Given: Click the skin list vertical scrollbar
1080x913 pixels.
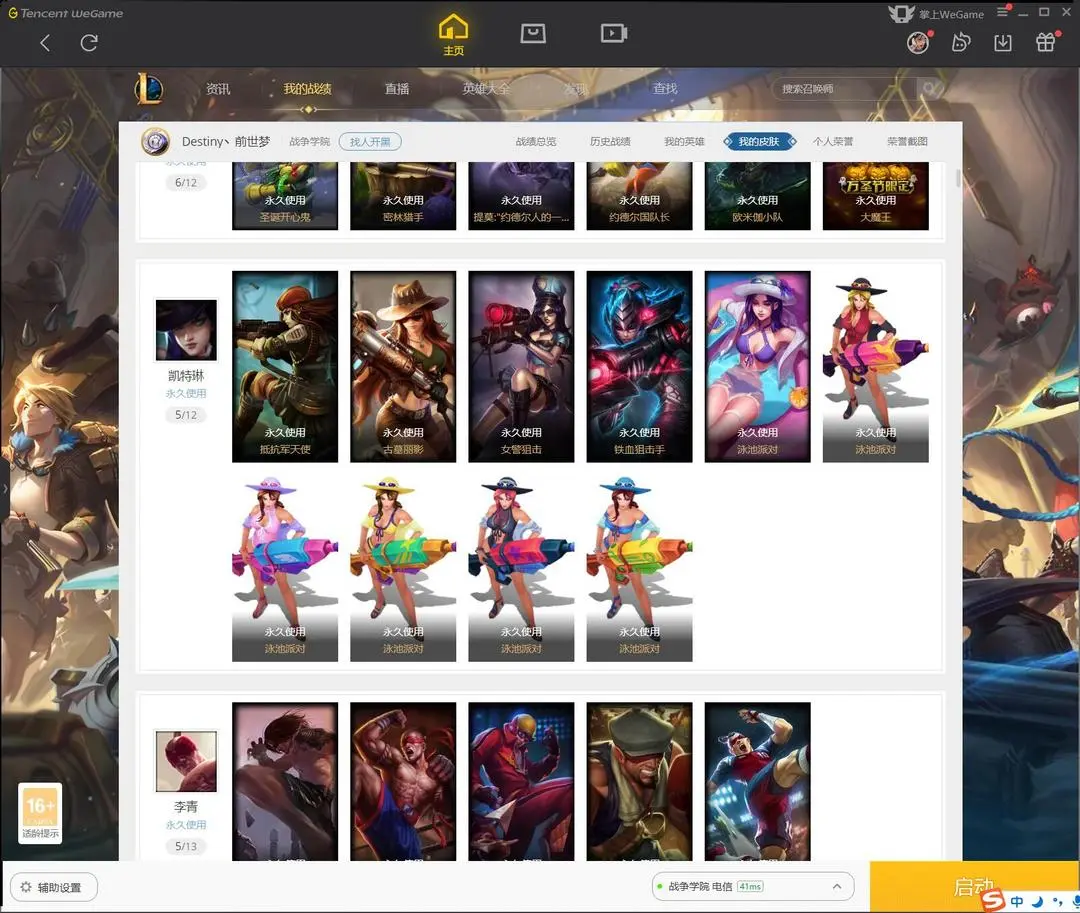Looking at the screenshot, I should (x=958, y=179).
